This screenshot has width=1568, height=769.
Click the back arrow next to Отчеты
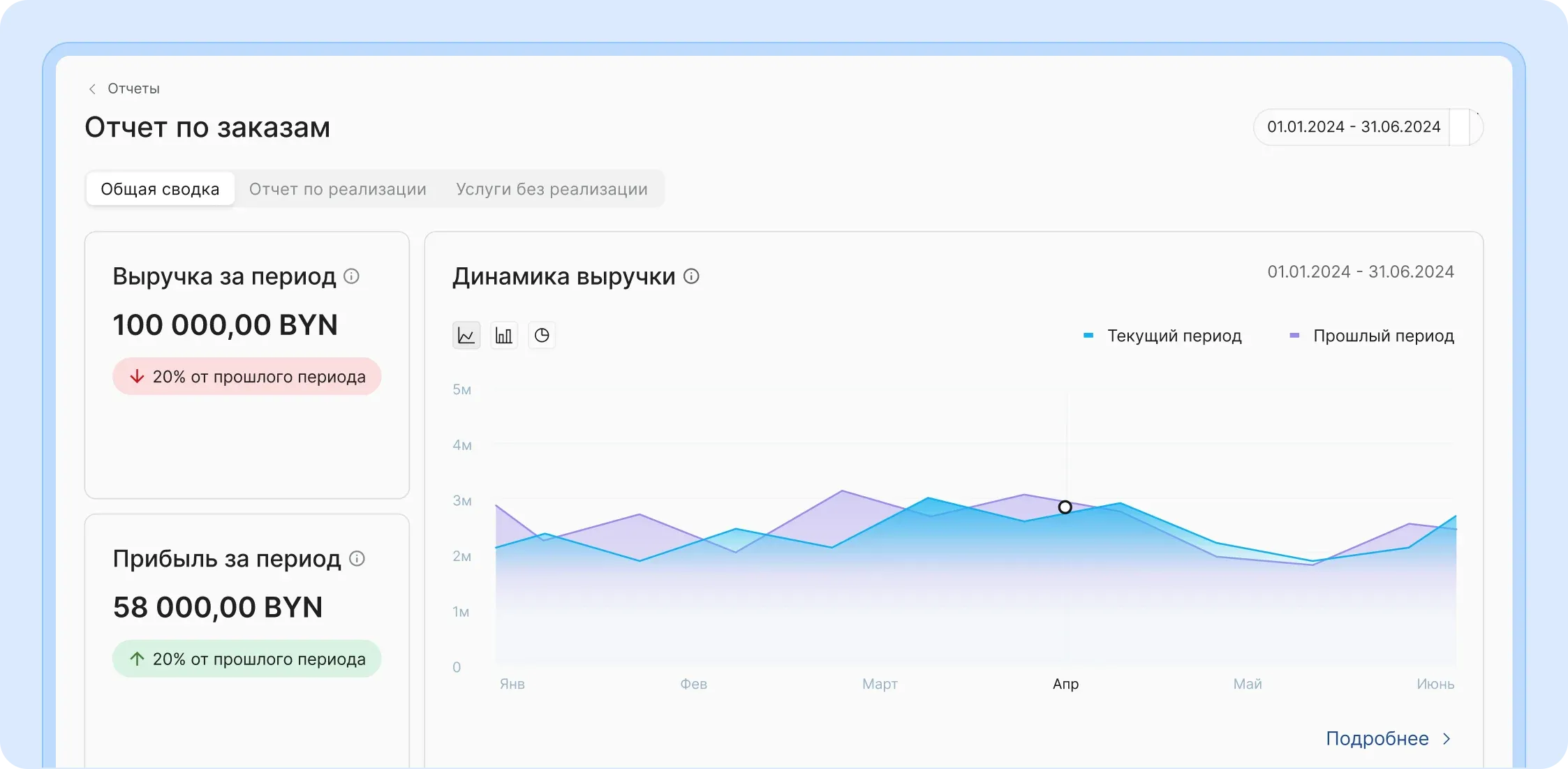tap(92, 89)
